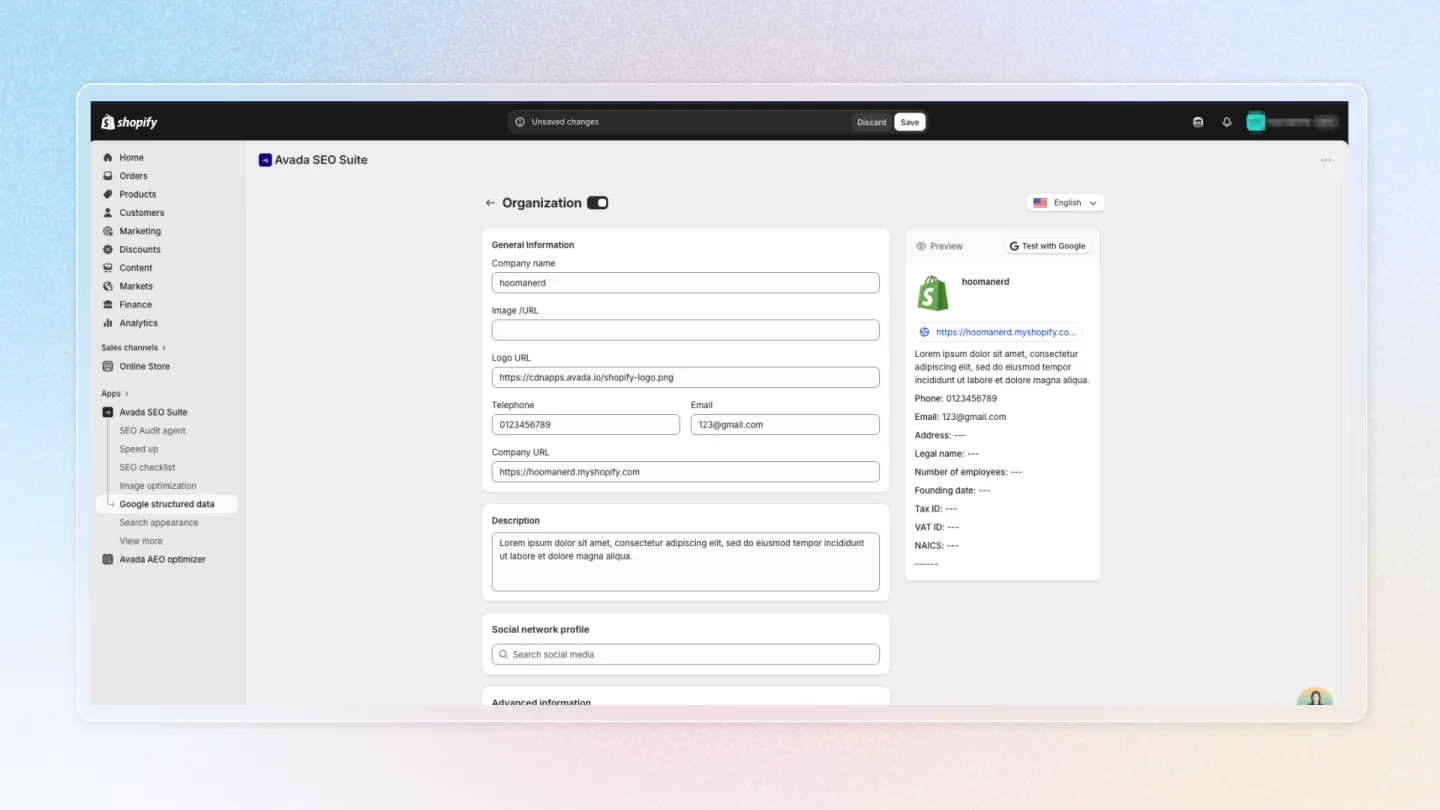The image size is (1440, 810).
Task: Open Online Store channel
Action: tap(144, 366)
